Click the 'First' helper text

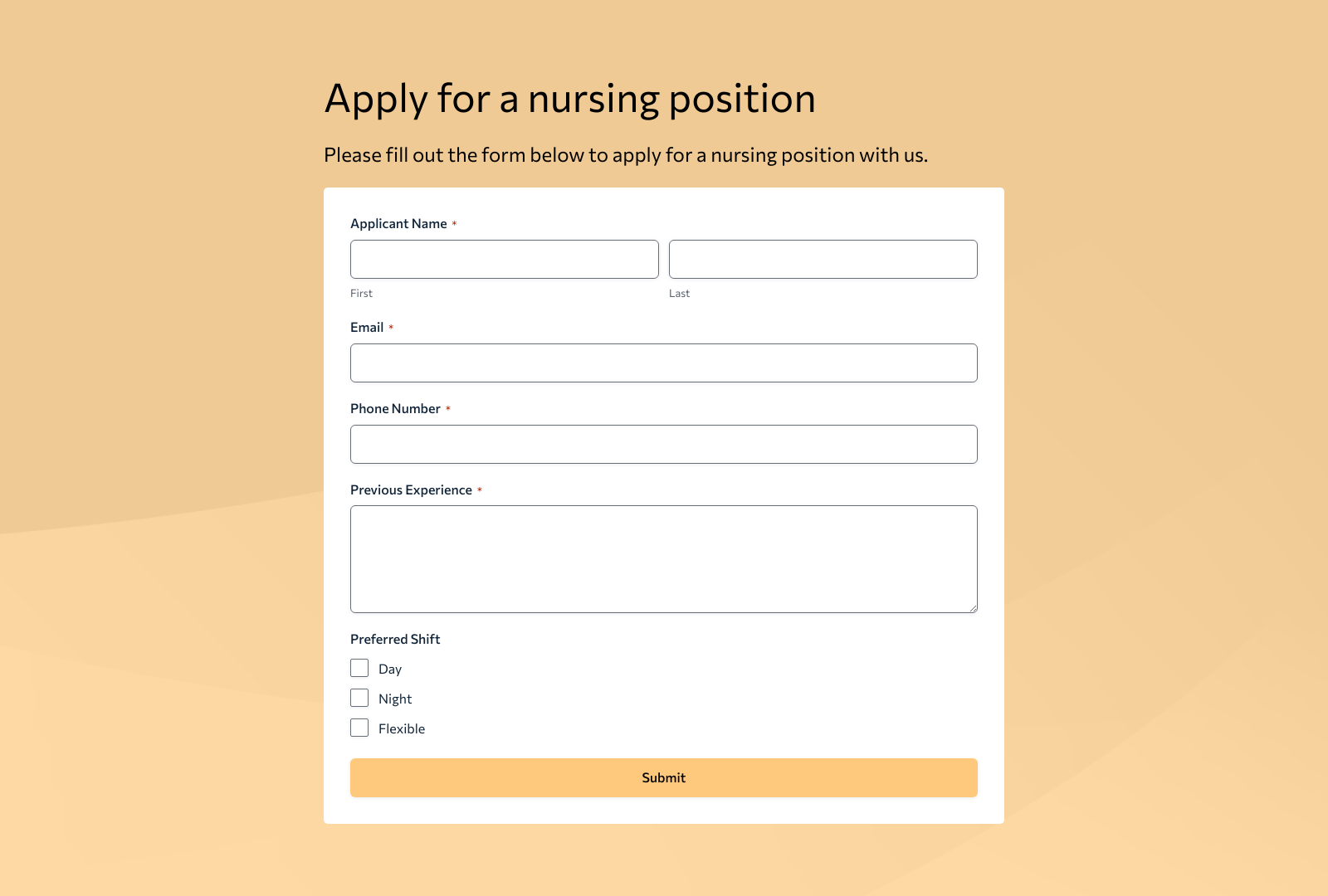pyautogui.click(x=361, y=293)
